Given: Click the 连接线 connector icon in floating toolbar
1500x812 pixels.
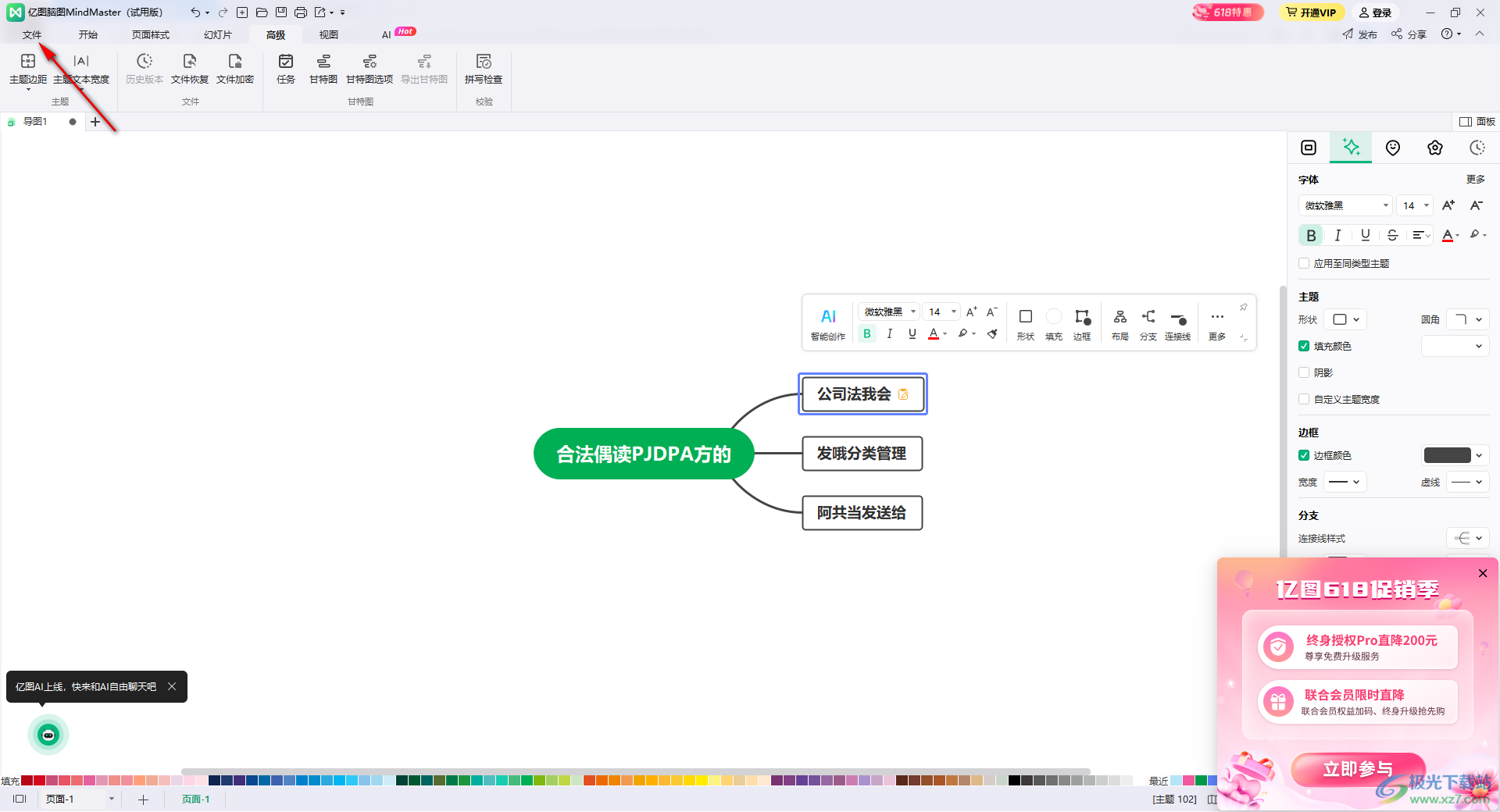Looking at the screenshot, I should coord(1177,323).
